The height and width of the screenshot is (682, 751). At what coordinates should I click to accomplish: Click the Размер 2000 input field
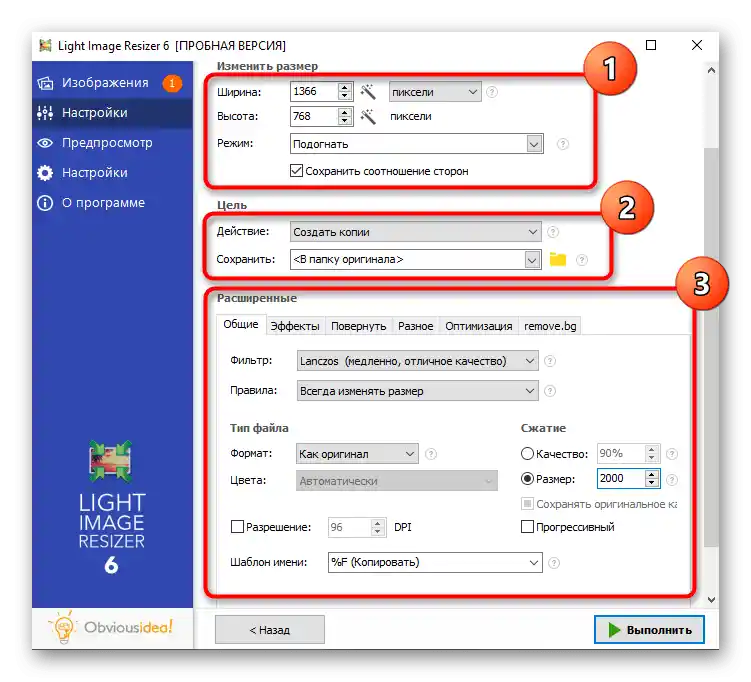pos(621,478)
